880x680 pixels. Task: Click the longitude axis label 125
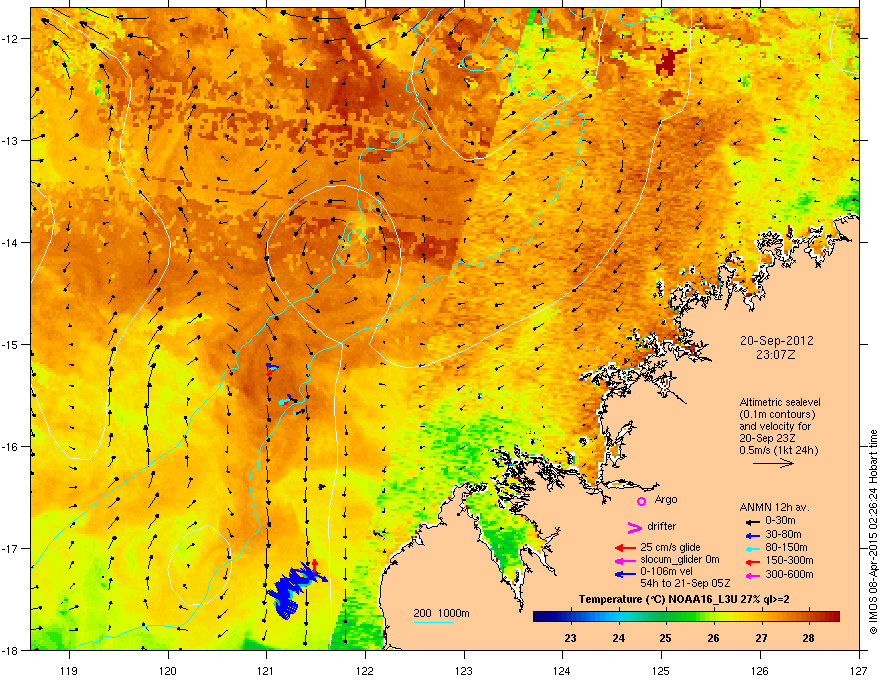pos(661,670)
